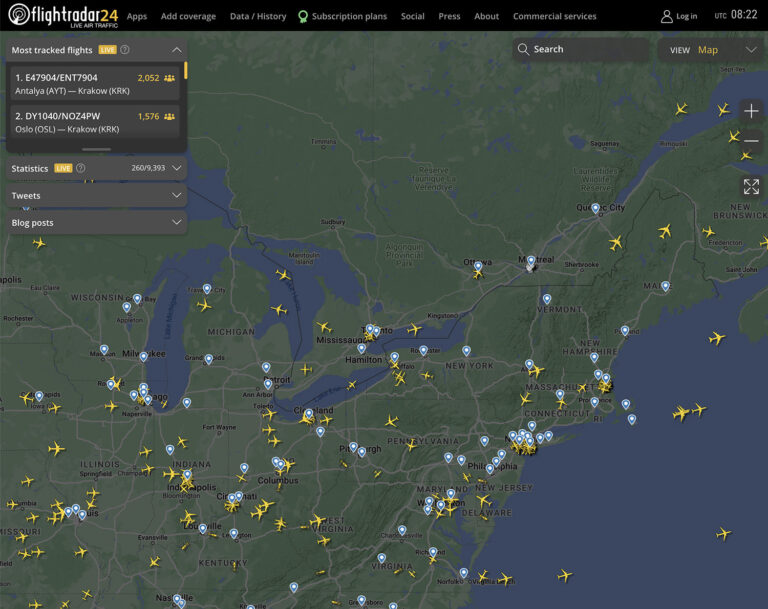
Task: Open the Social menu
Action: pos(412,16)
